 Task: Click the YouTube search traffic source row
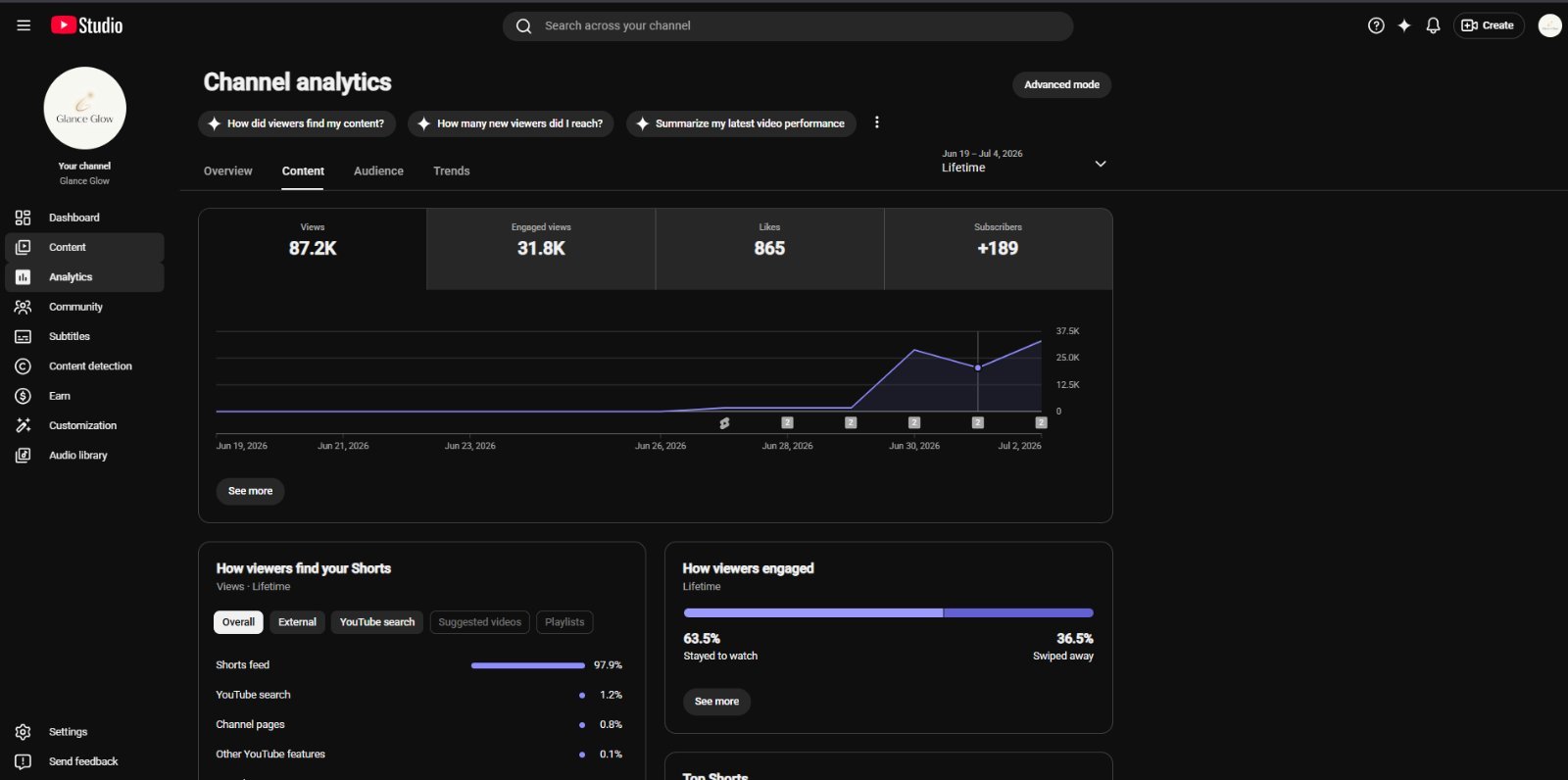pyautogui.click(x=419, y=695)
